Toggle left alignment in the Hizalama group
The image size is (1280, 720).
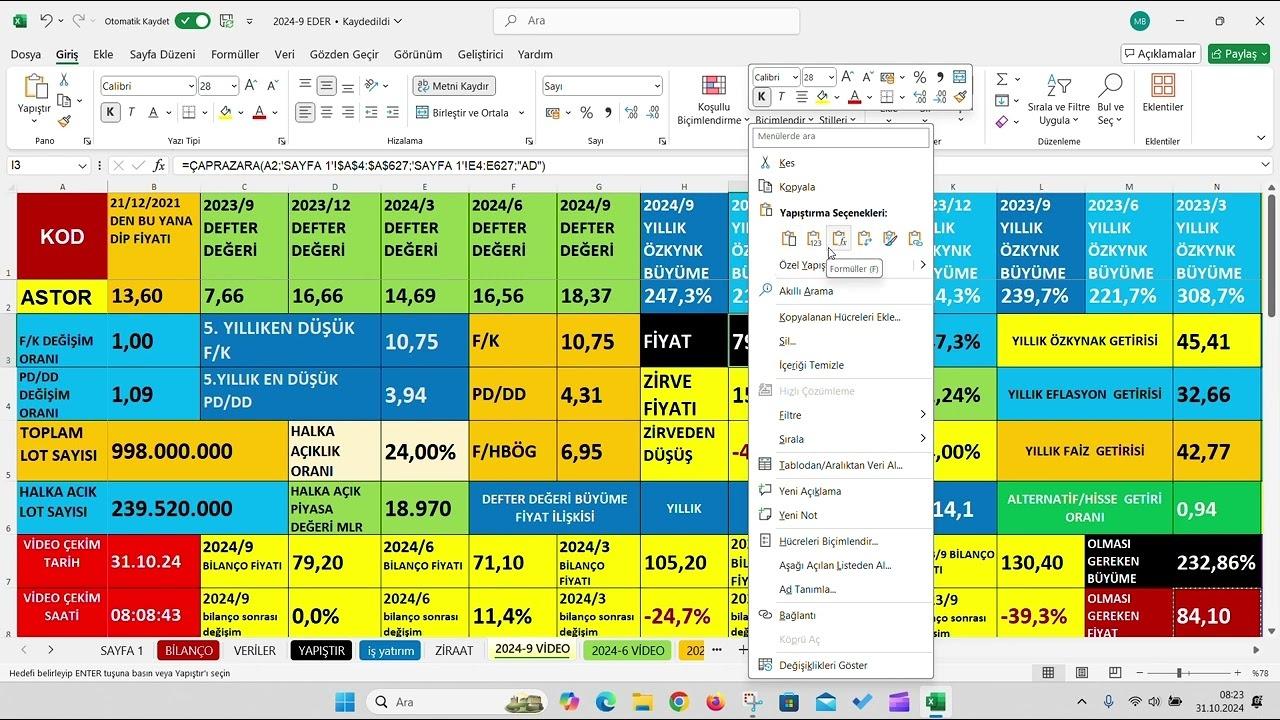coord(306,112)
